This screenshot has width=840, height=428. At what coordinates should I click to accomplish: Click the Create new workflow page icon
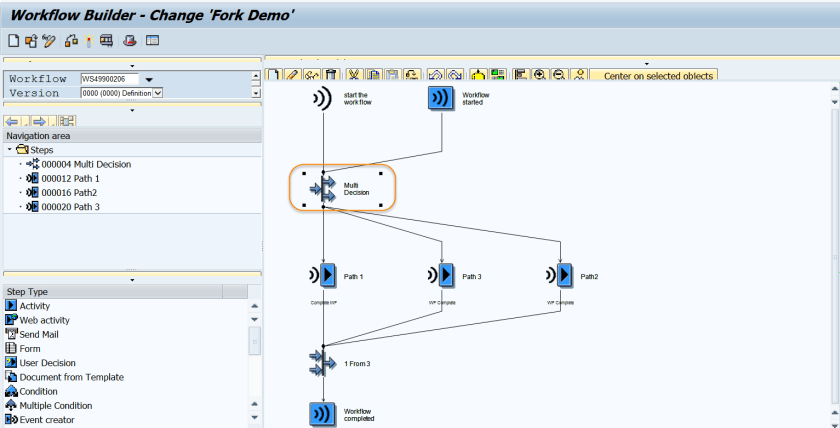click(x=14, y=41)
